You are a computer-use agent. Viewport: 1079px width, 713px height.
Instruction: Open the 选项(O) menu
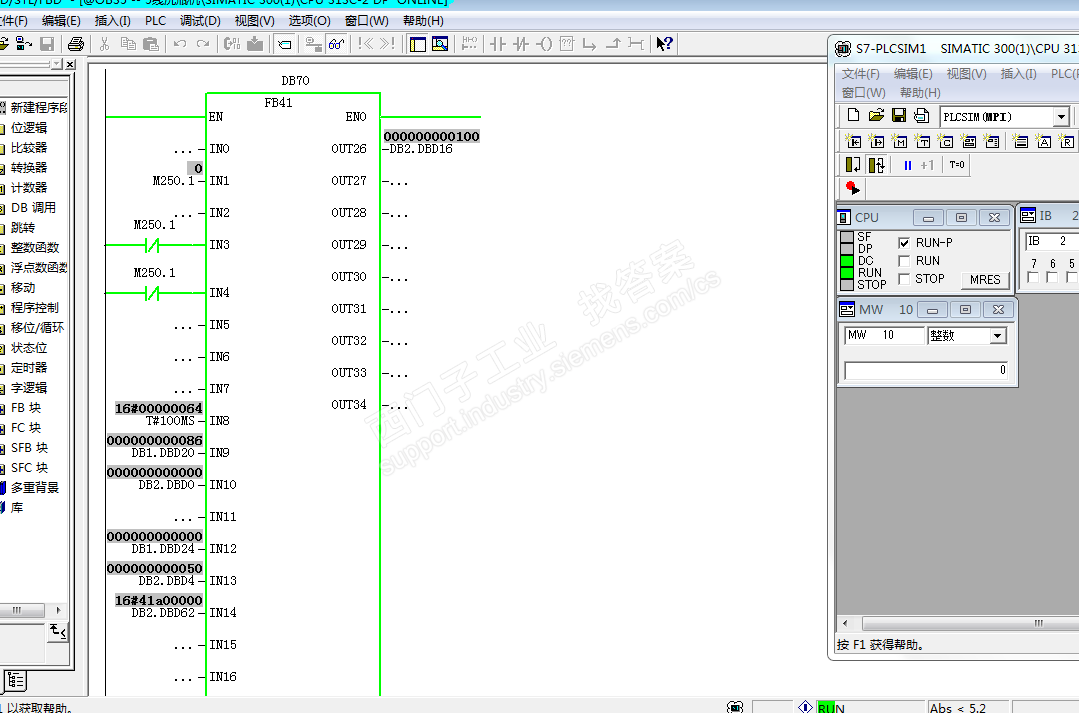pyautogui.click(x=310, y=21)
